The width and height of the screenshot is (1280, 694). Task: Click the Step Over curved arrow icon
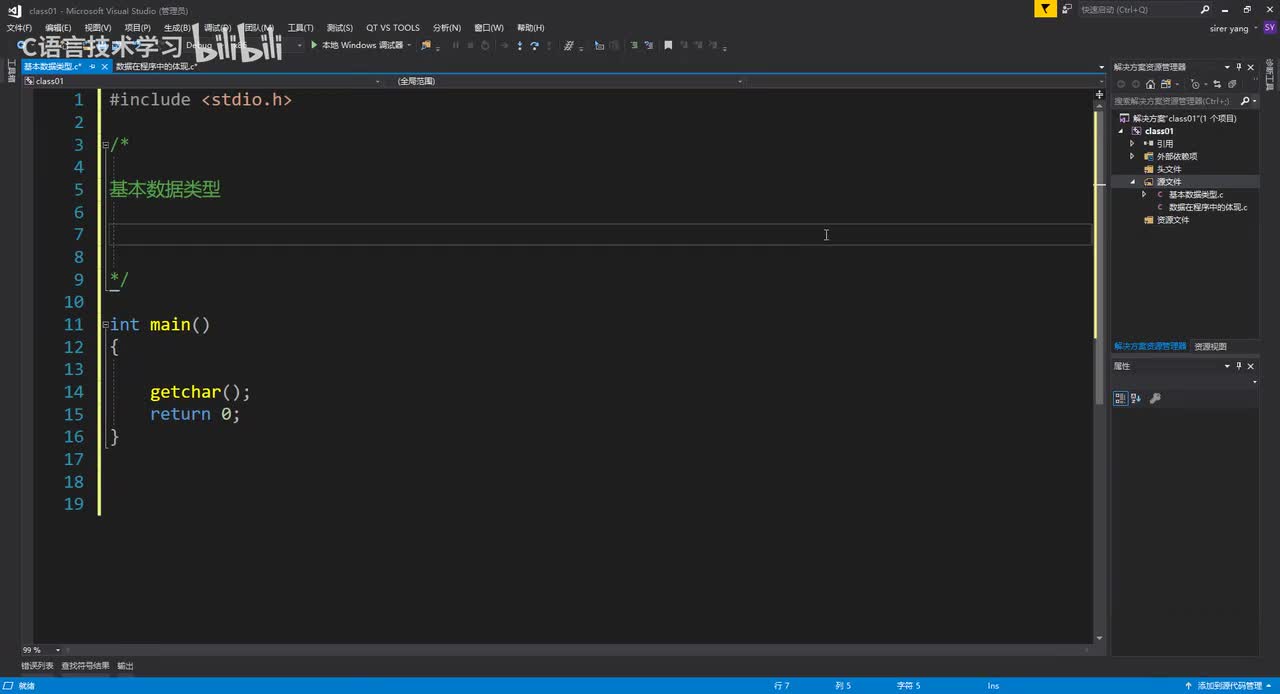pyautogui.click(x=534, y=45)
